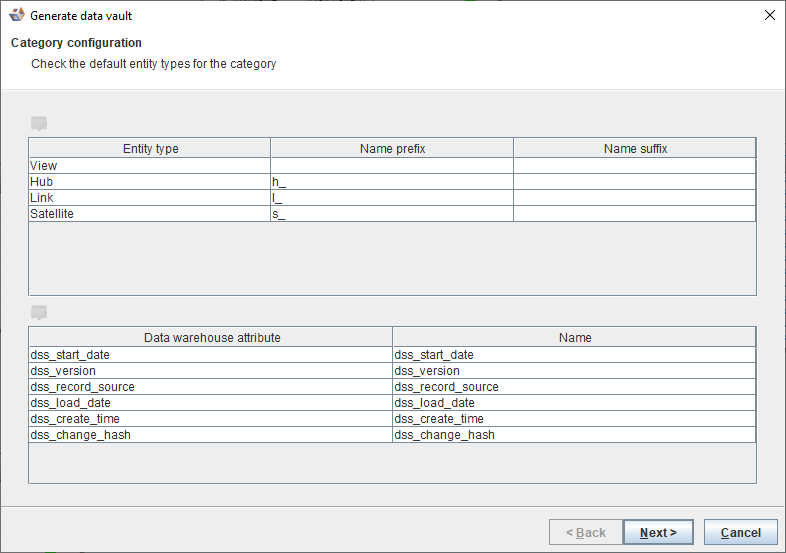Click the Name suffix column header
Image resolution: width=786 pixels, height=553 pixels.
[x=635, y=149]
